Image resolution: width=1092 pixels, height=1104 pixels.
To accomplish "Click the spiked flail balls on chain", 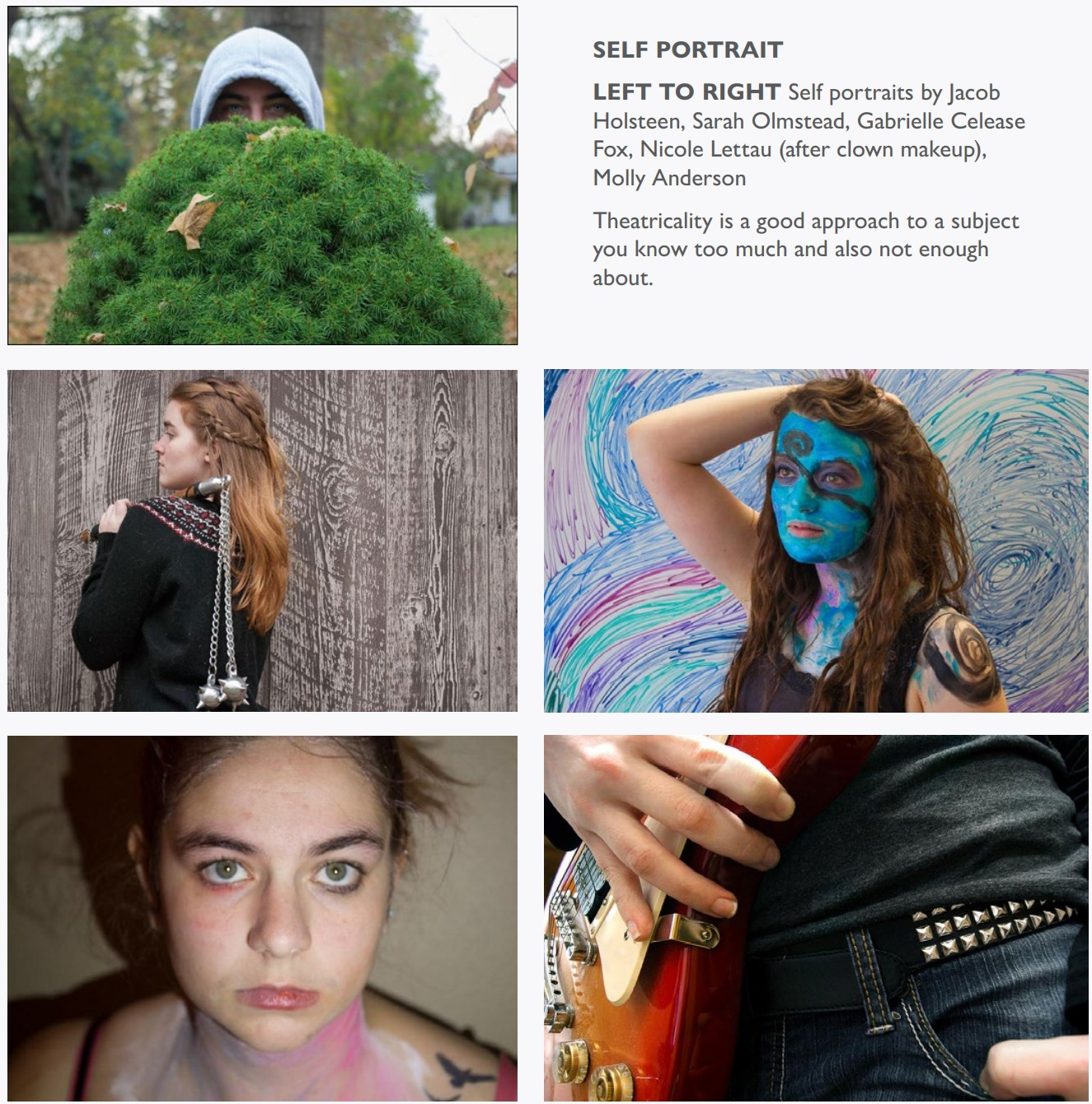I will point(223,689).
